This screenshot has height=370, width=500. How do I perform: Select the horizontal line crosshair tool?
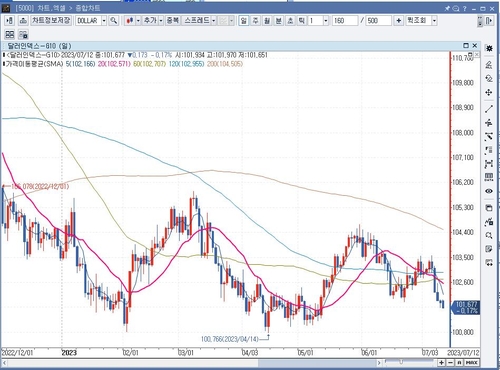coord(489,122)
